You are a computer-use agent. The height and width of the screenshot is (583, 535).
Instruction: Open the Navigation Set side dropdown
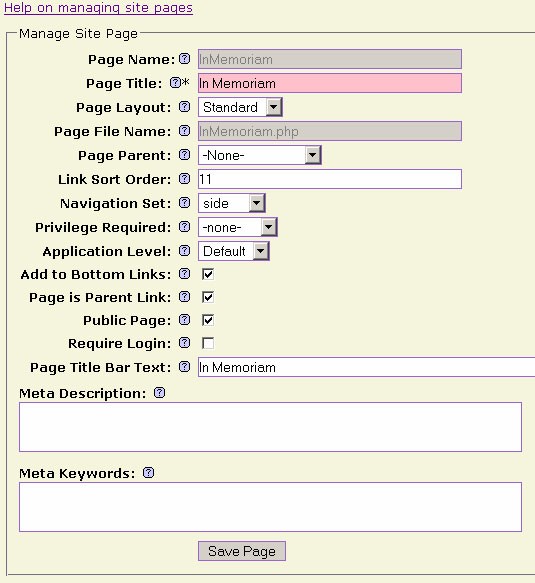(x=232, y=203)
